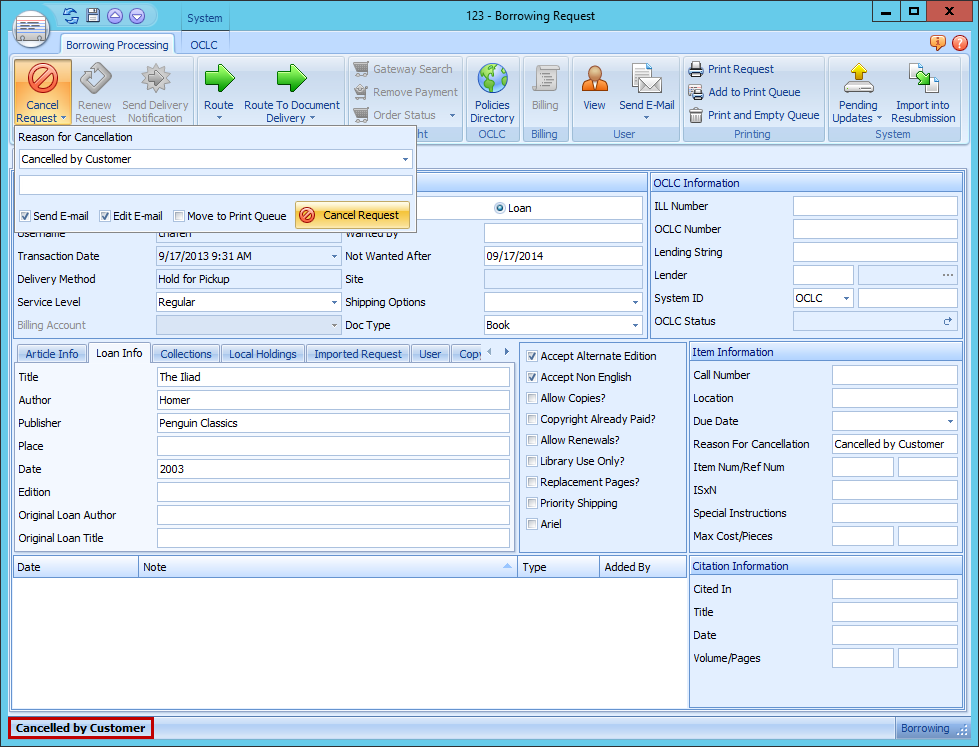Switch to the Local Holdings tab
This screenshot has height=747, width=979.
click(263, 353)
